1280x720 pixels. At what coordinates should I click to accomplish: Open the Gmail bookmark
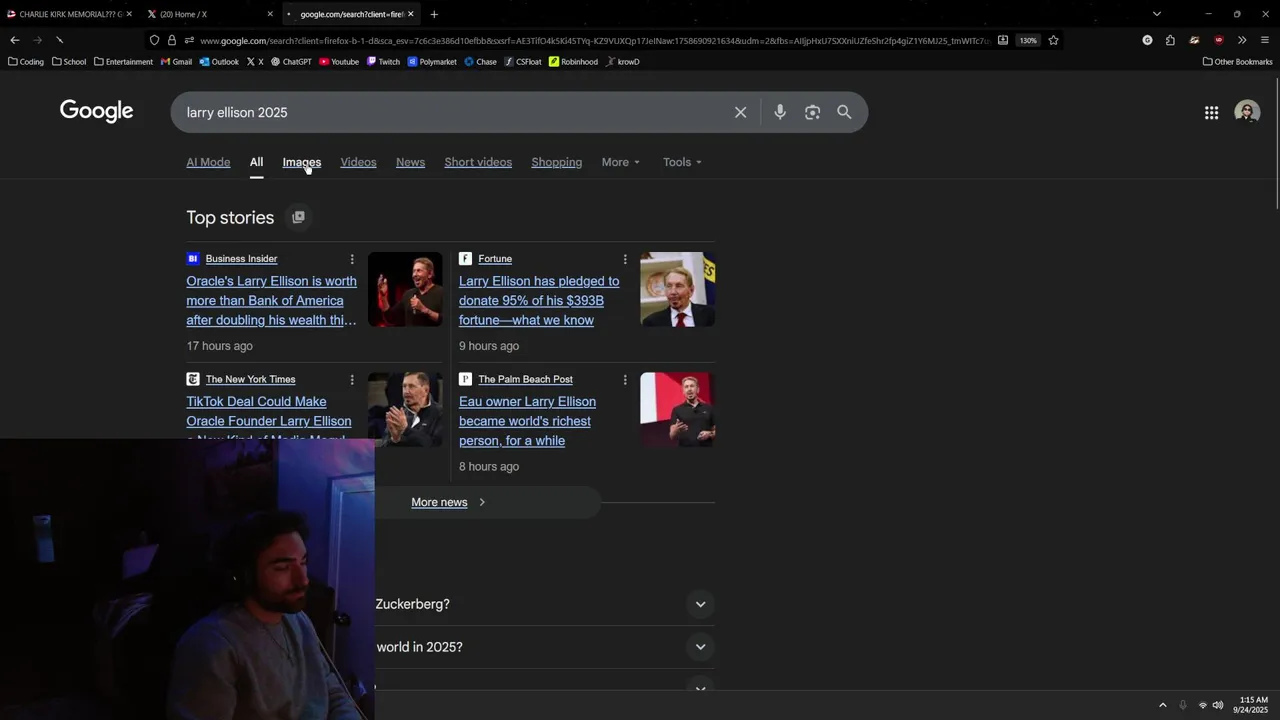[x=176, y=62]
